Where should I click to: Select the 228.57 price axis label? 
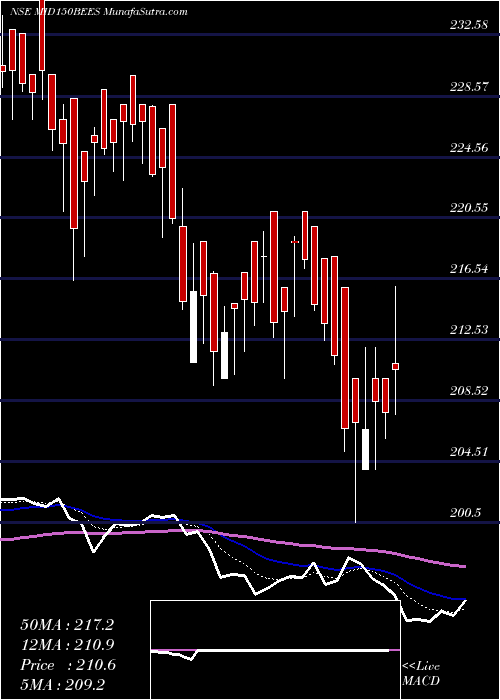pyautogui.click(x=468, y=87)
